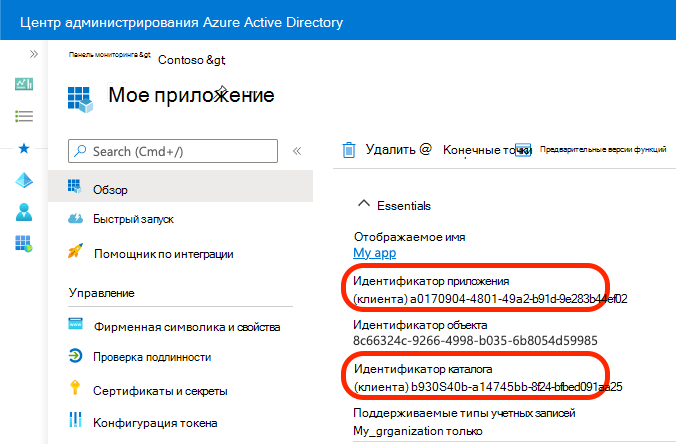The height and width of the screenshot is (444, 676).
Task: Open Быстрый запуск menu item
Action: tap(133, 219)
